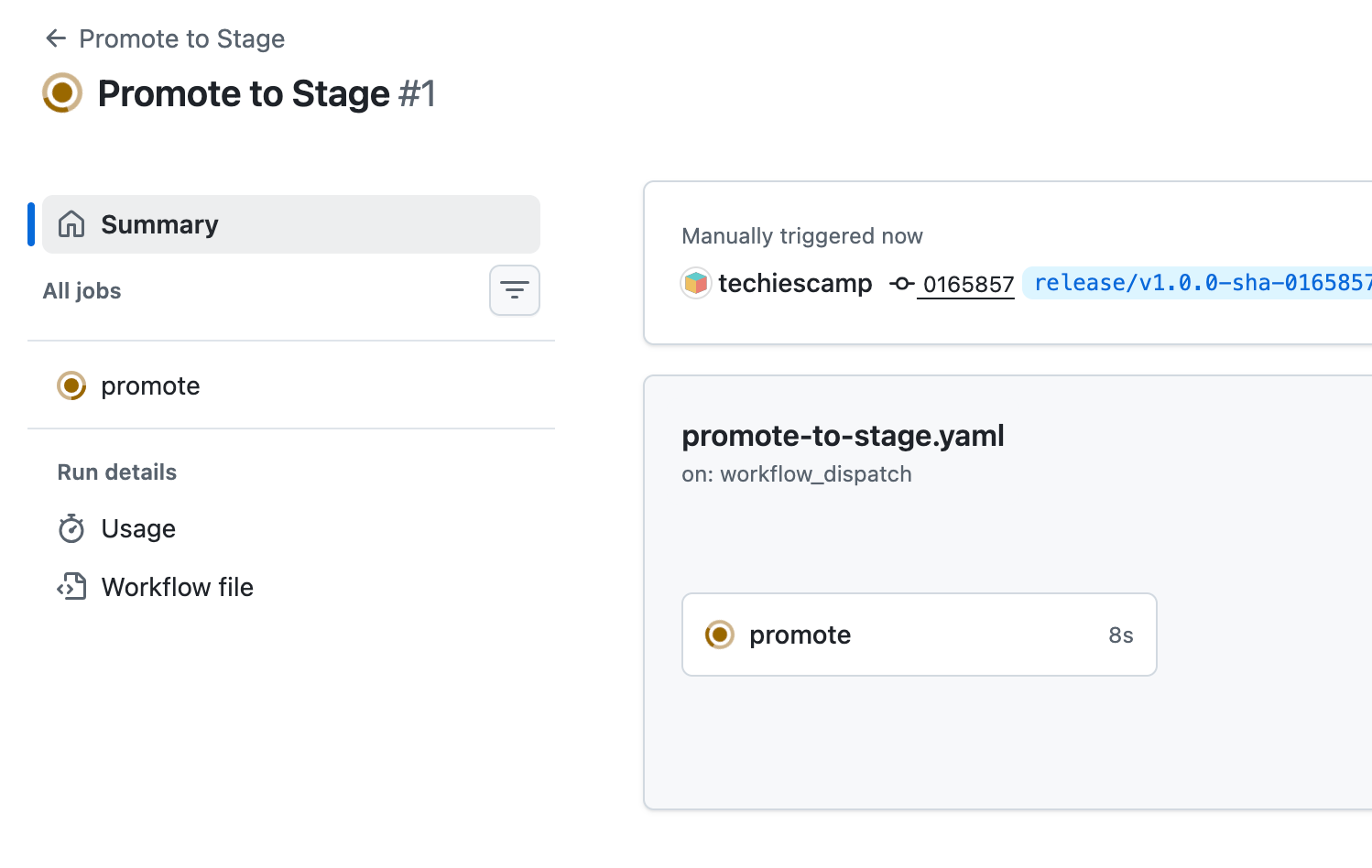Screen dimensions: 1372x868
Task: Click the promote-to-stage.yaml heading
Action: click(x=843, y=436)
